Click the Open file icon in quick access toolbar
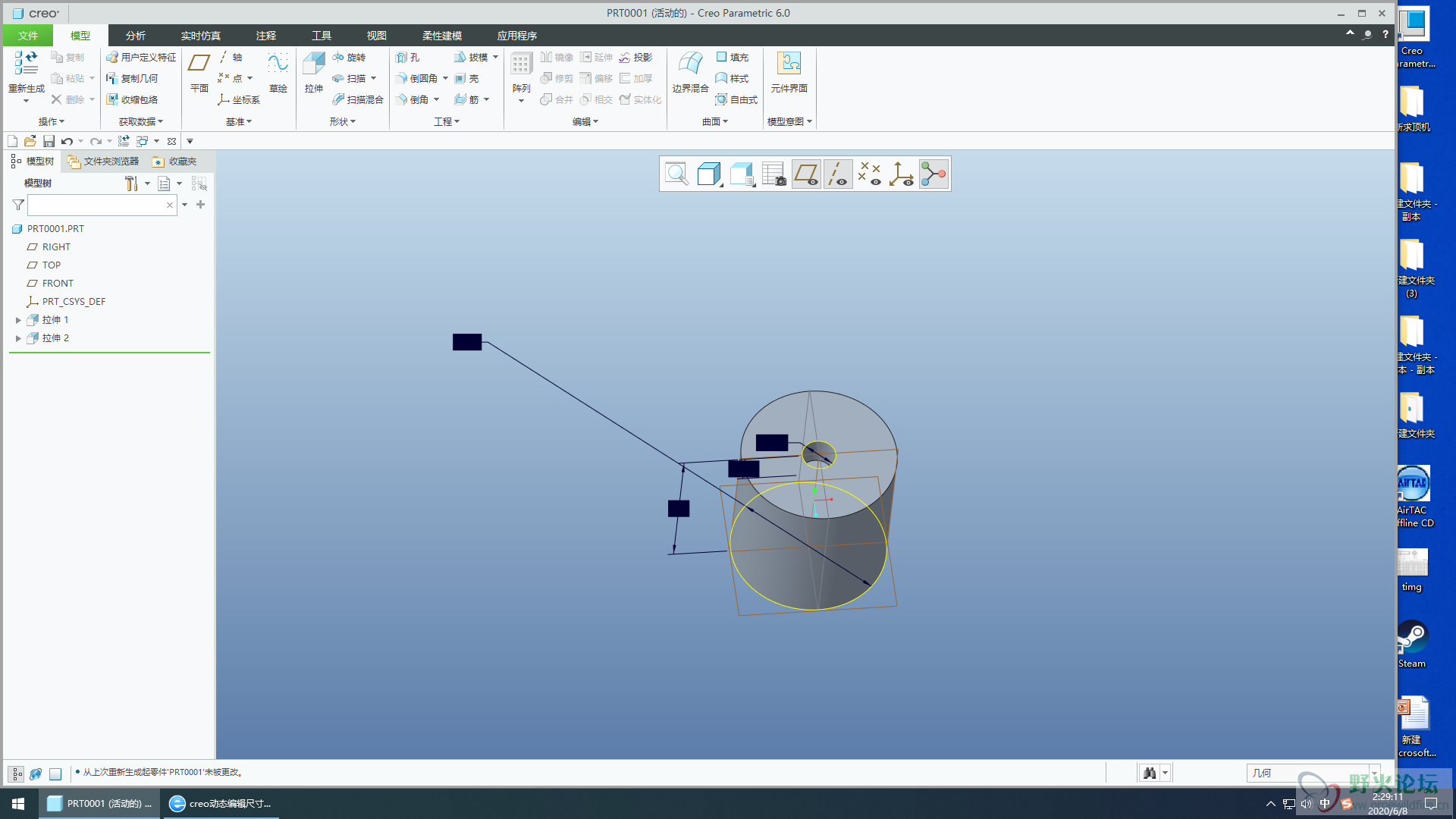The height and width of the screenshot is (819, 1456). click(30, 141)
